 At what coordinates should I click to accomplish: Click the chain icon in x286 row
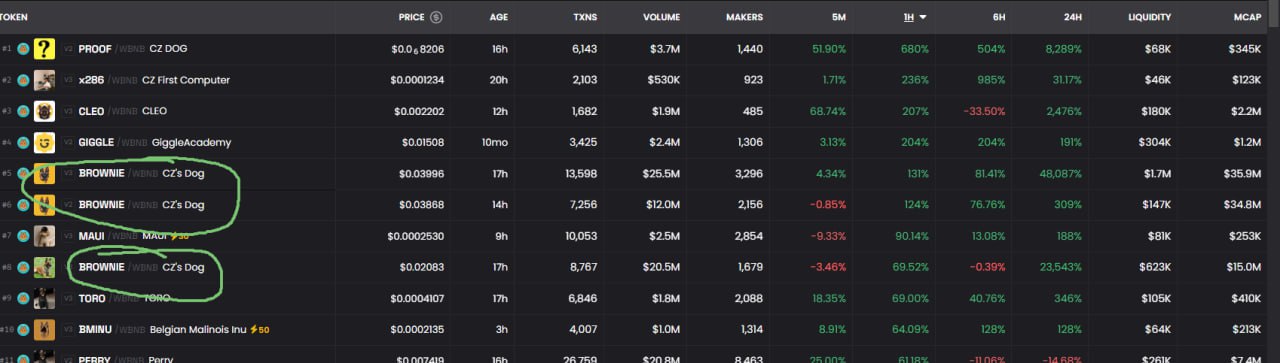click(x=23, y=80)
